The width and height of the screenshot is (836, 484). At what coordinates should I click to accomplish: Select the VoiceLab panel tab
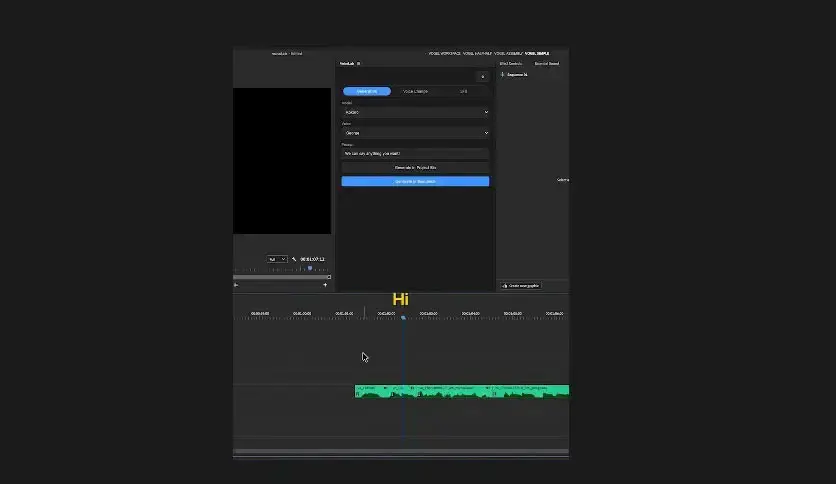coord(347,63)
